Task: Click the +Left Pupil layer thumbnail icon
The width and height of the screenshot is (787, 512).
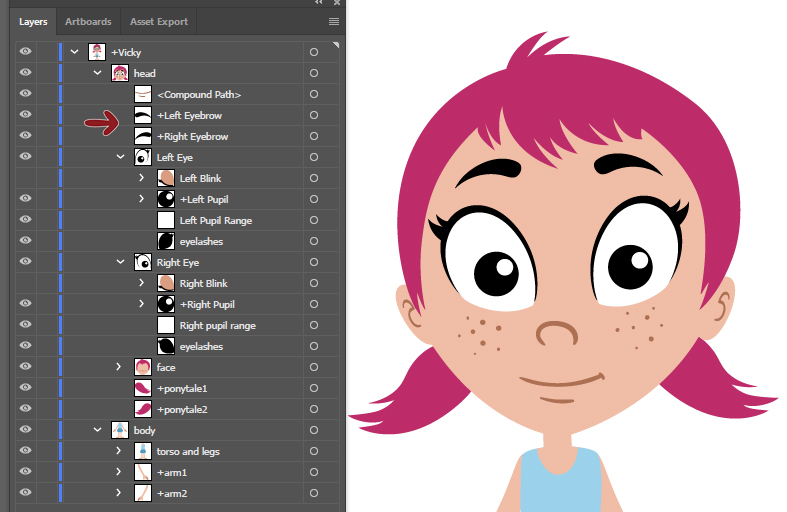Action: pyautogui.click(x=166, y=200)
